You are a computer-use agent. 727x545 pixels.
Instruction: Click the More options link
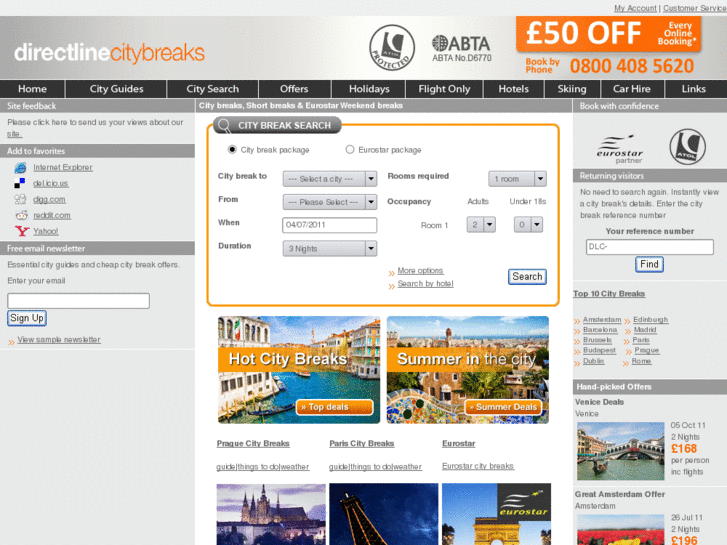click(x=420, y=270)
